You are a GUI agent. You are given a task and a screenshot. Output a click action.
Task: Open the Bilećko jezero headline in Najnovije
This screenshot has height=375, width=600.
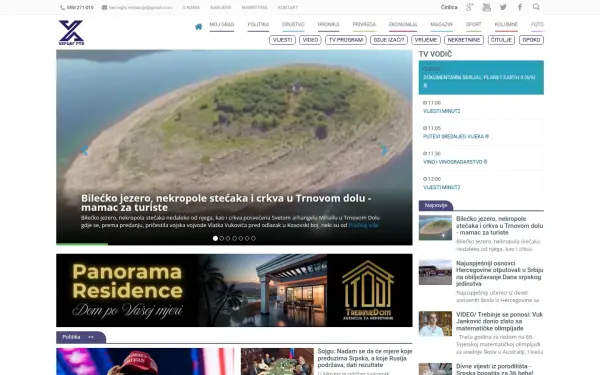[x=499, y=226]
